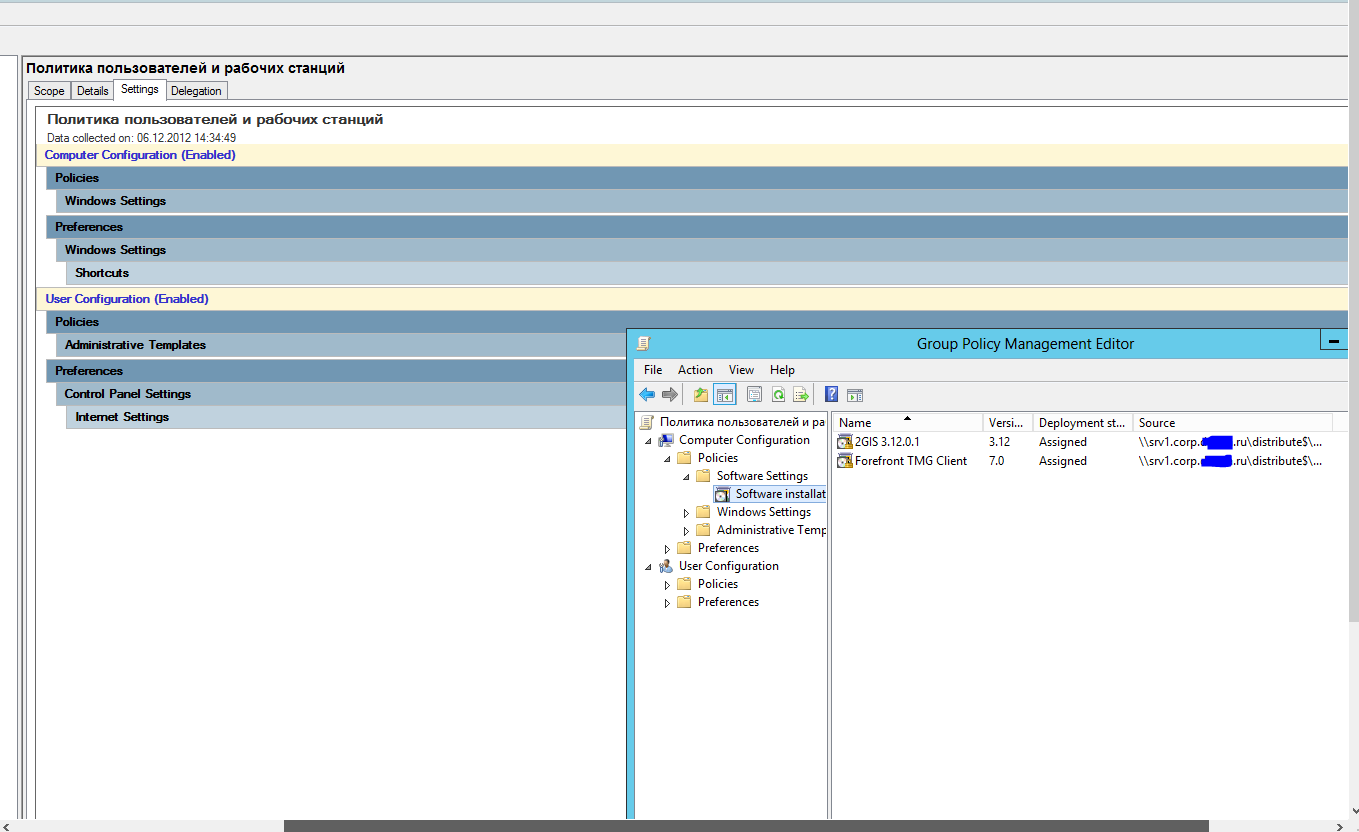Open Properties from the editor toolbar

[x=755, y=395]
